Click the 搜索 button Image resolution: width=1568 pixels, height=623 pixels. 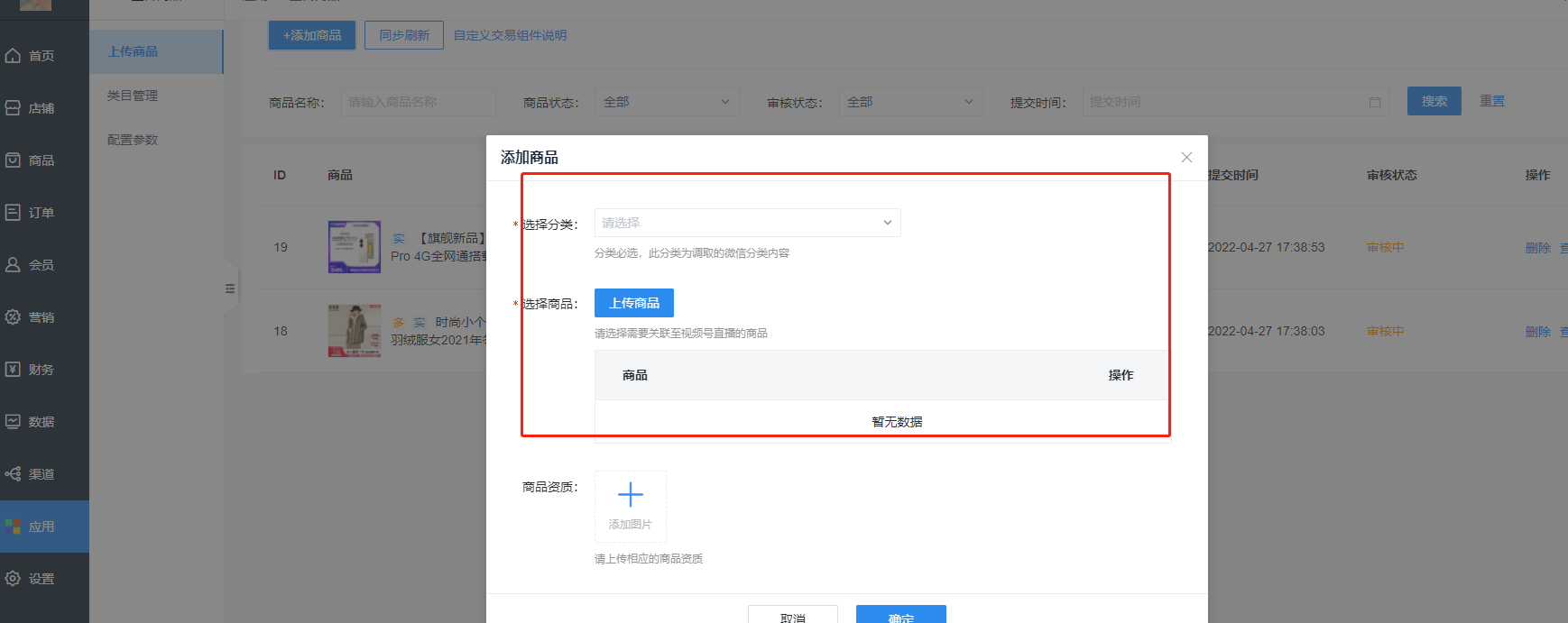click(x=1434, y=101)
